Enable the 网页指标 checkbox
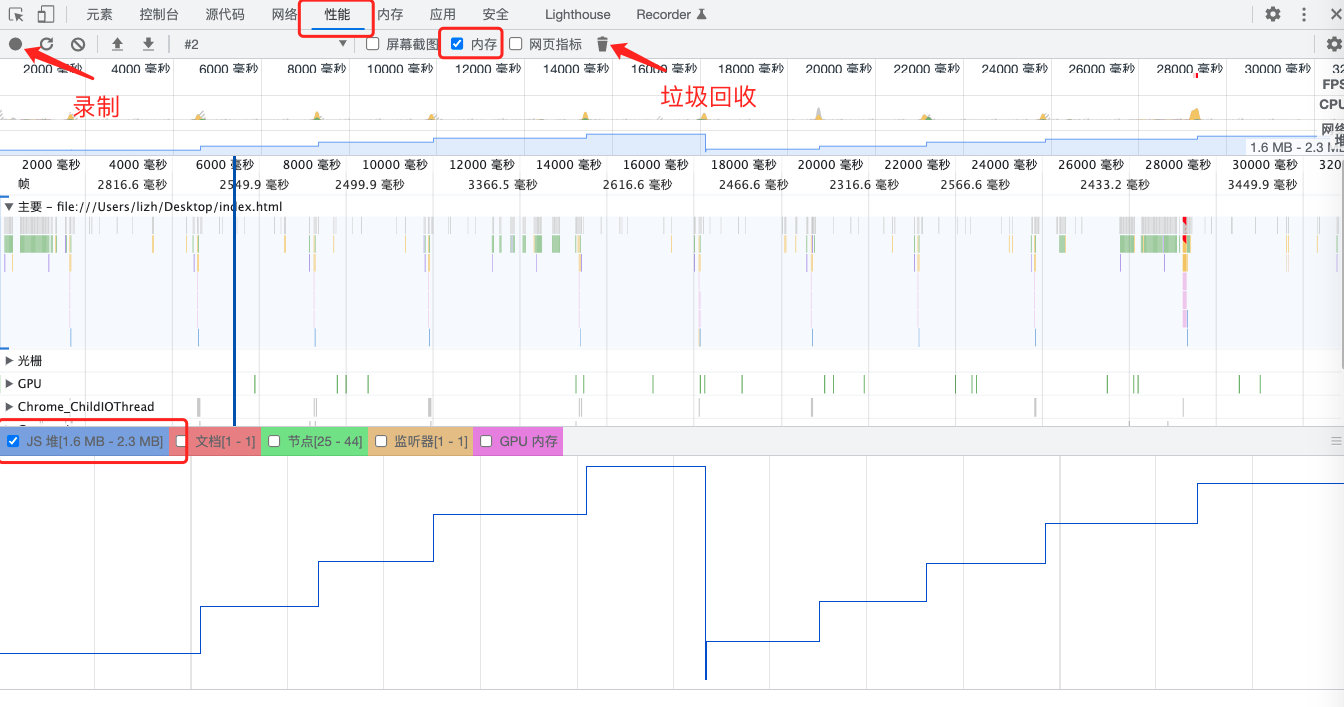Screen dimensions: 1344x707 (516, 44)
